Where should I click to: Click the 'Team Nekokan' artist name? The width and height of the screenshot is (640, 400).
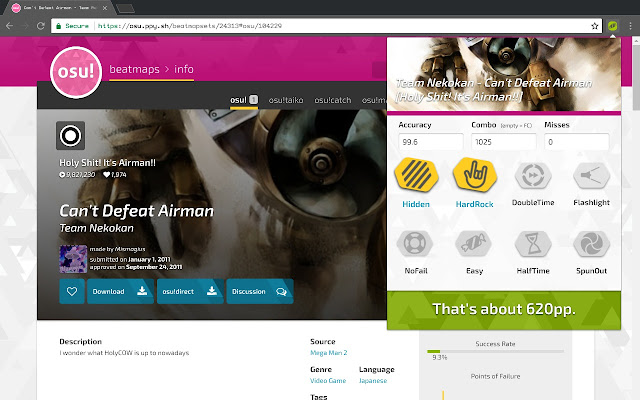tap(96, 228)
